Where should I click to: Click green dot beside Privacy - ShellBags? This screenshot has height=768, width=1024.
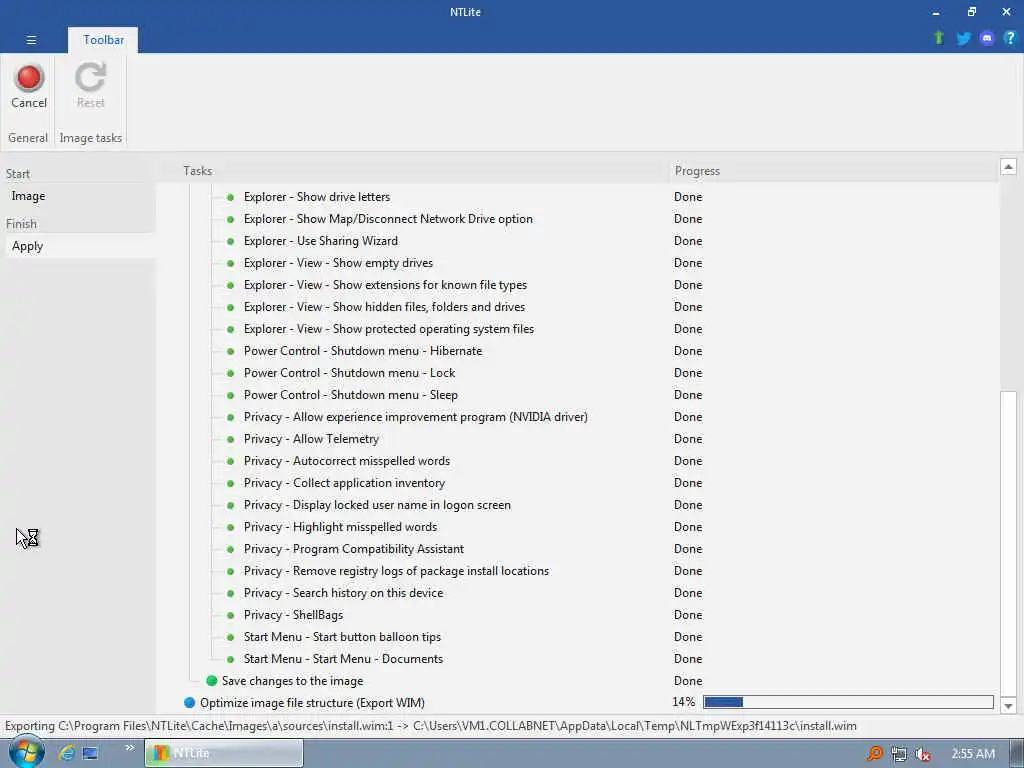(231, 615)
